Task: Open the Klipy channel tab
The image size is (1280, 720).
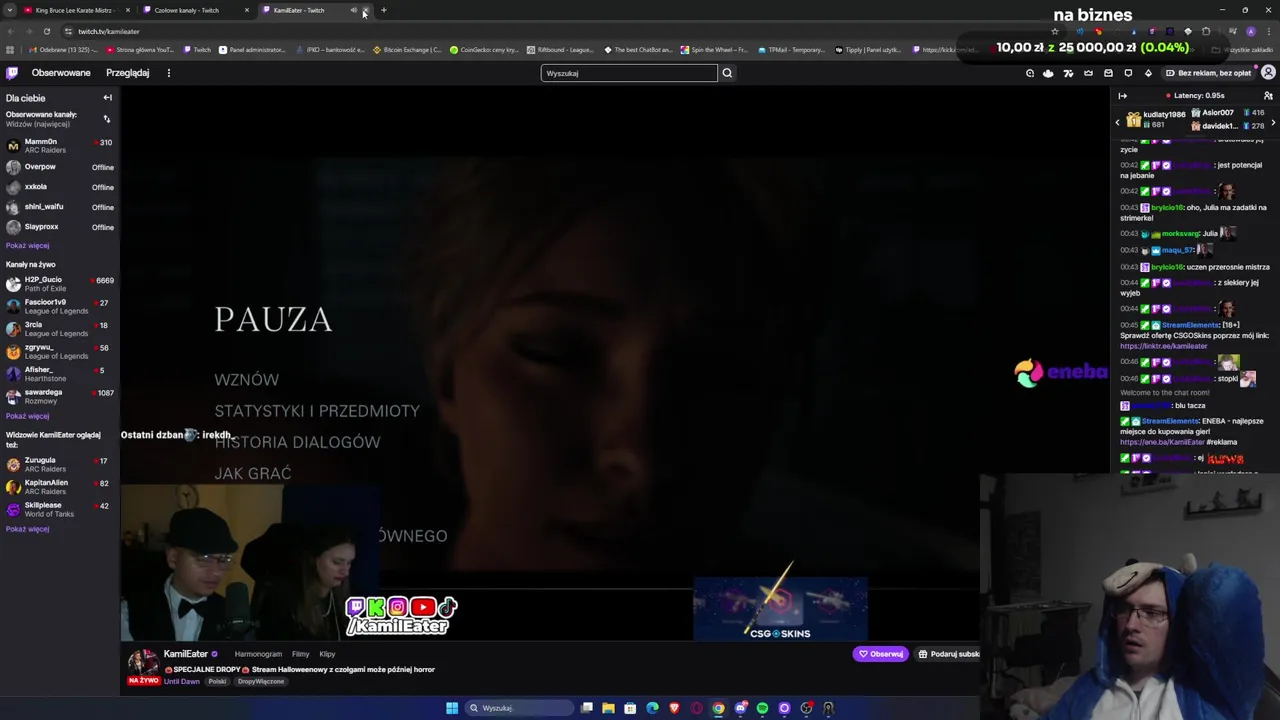Action: point(327,654)
